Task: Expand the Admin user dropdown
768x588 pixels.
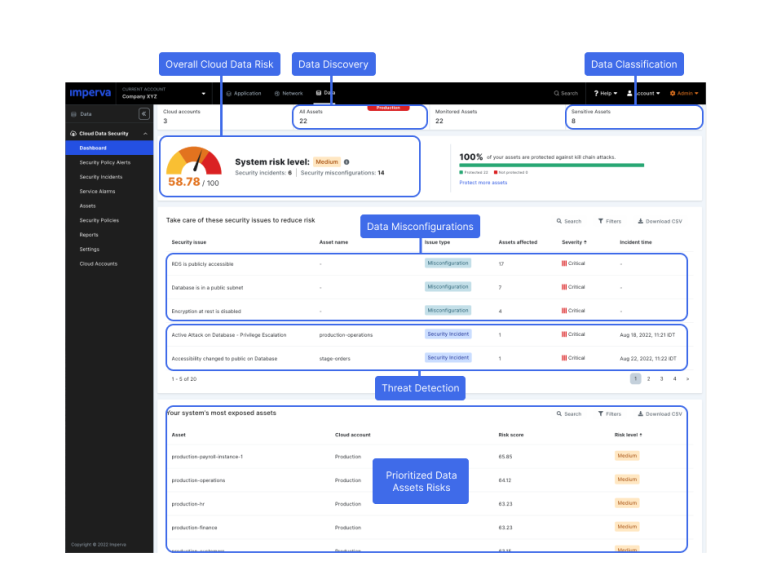Action: pos(685,93)
